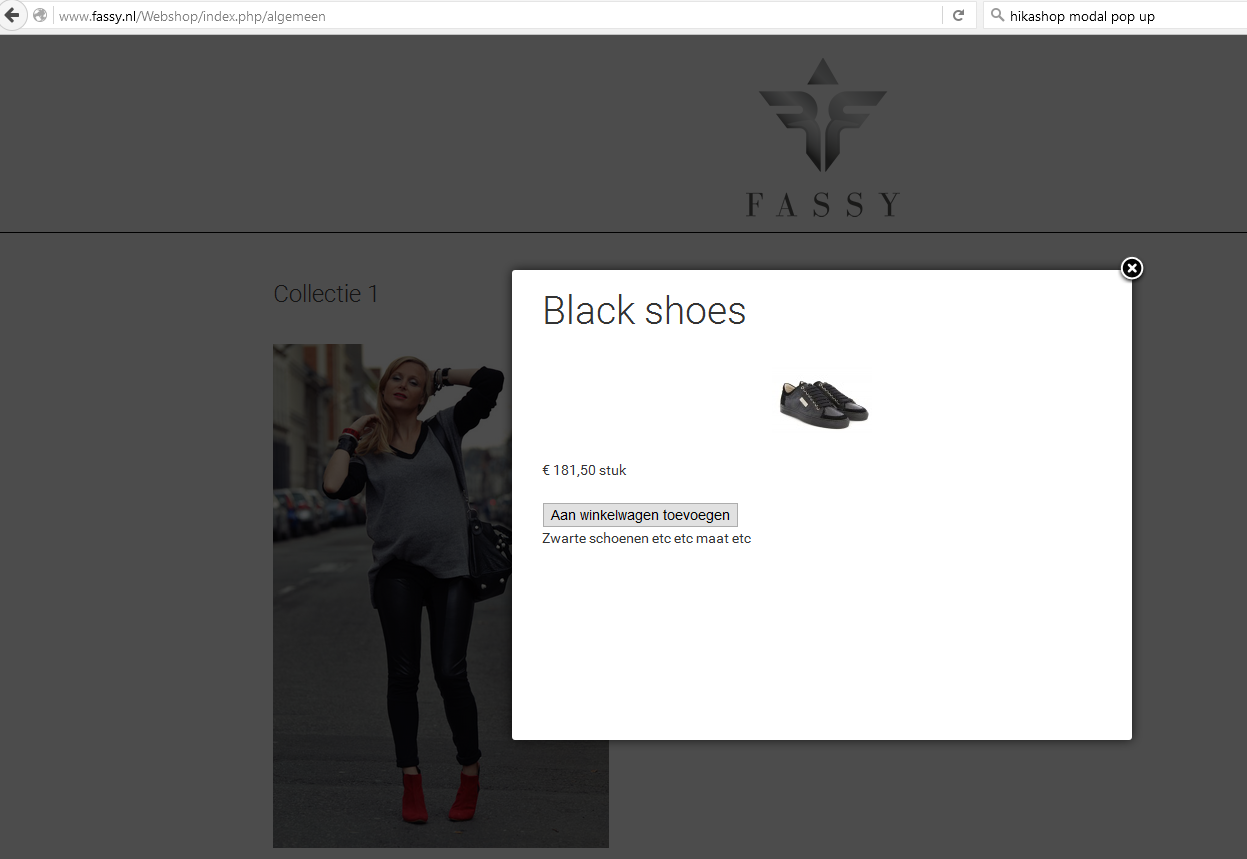Click the globe site identity icon

[40, 16]
